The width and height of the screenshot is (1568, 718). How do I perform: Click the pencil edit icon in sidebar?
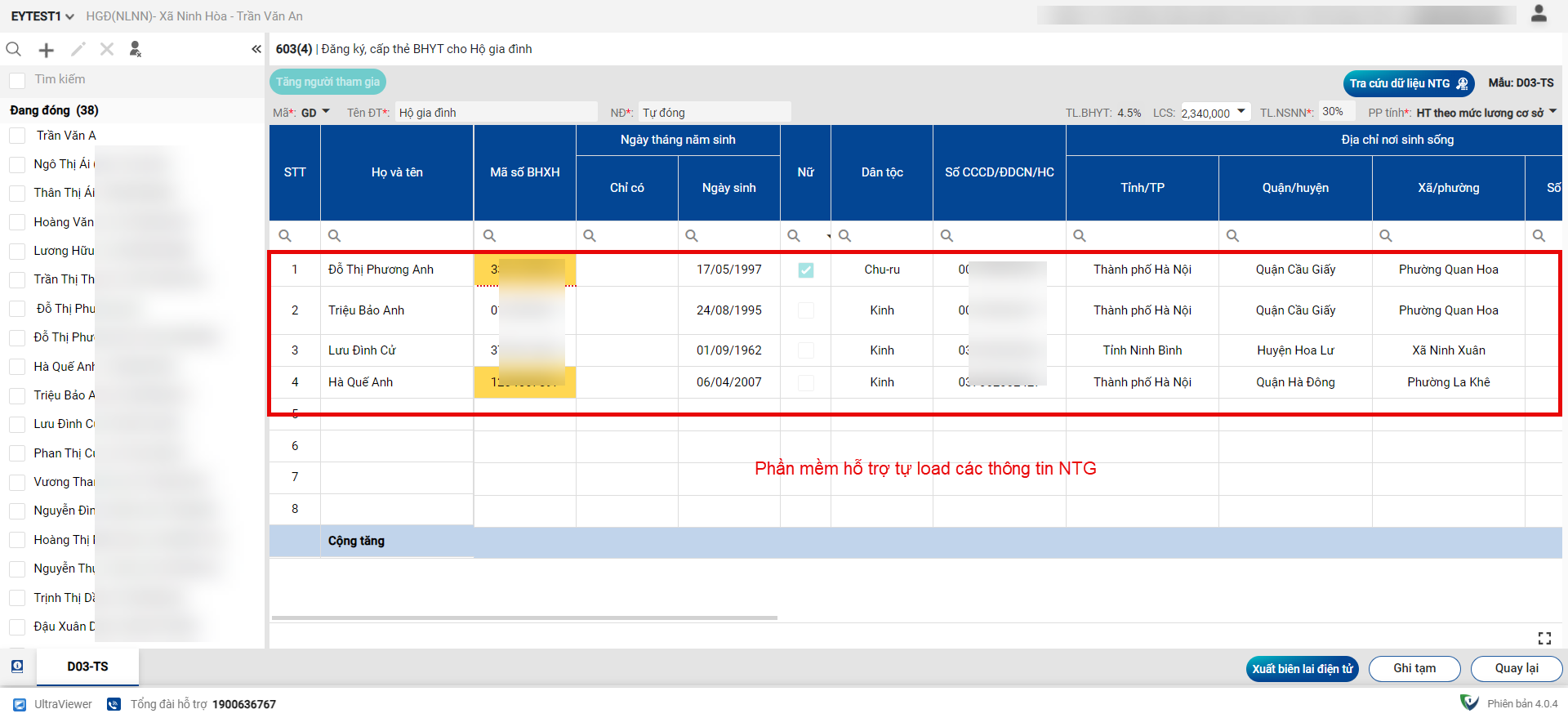pos(78,50)
